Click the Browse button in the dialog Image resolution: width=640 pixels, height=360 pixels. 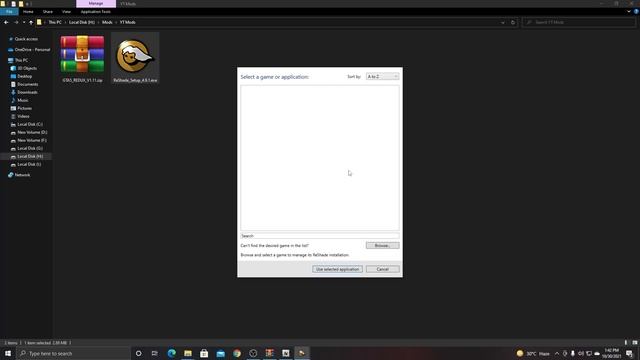382,245
